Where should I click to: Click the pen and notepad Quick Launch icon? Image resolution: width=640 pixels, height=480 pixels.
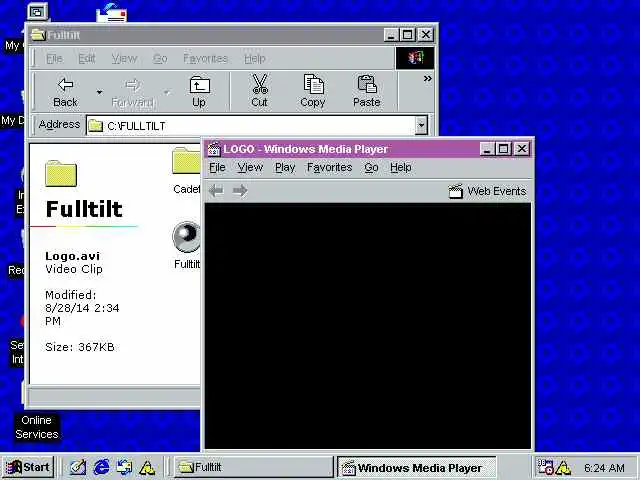[x=78, y=467]
